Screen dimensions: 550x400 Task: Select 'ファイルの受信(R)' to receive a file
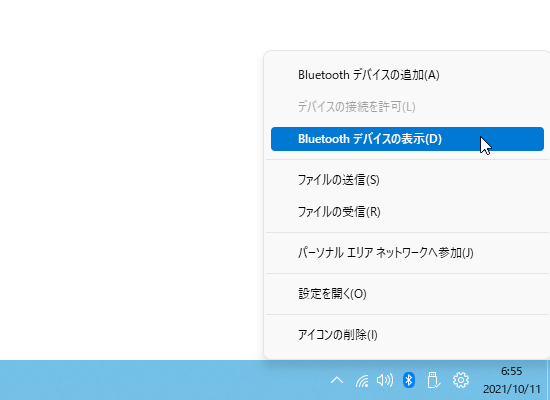coord(407,212)
